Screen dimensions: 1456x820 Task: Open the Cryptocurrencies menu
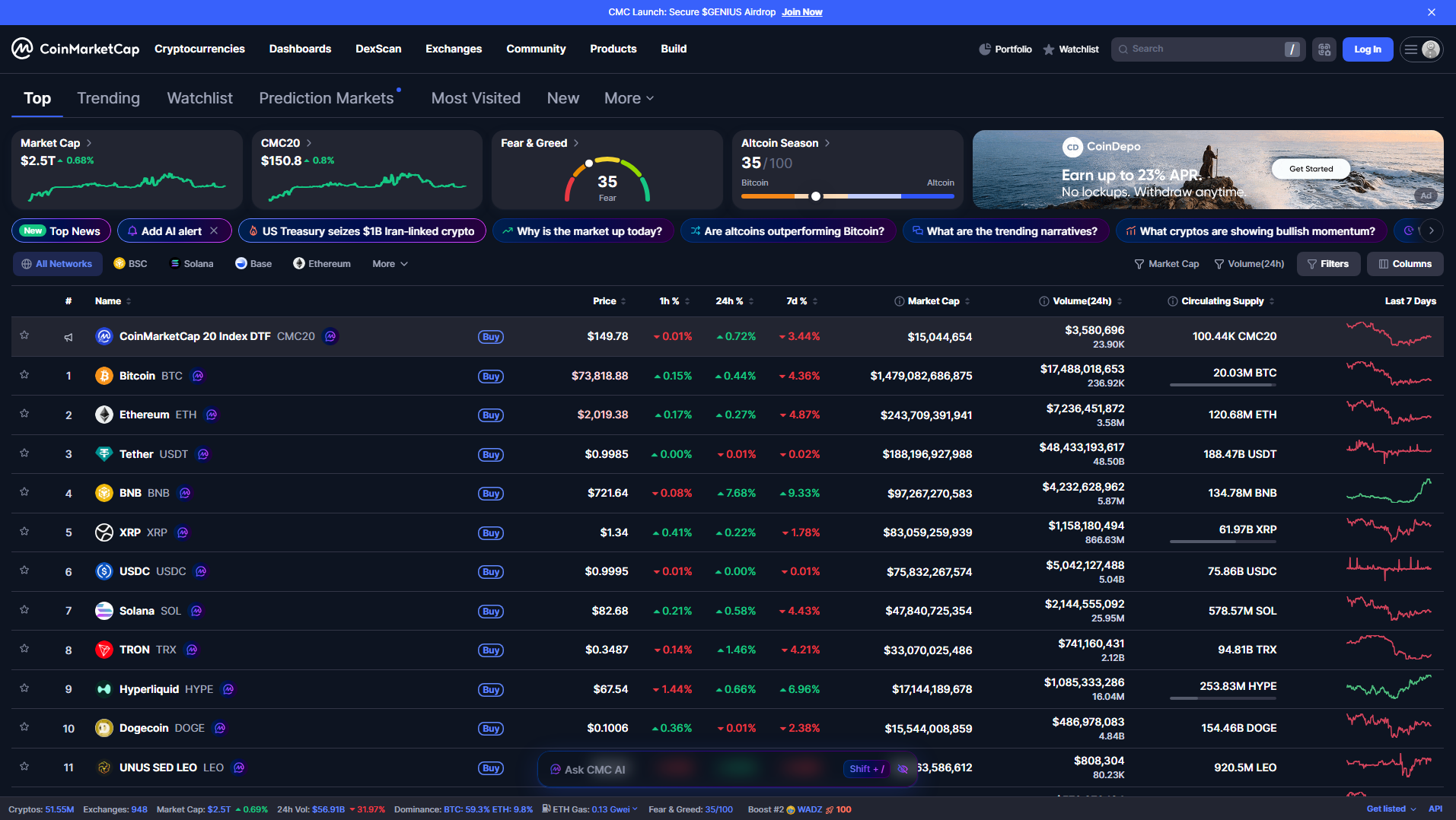tap(199, 49)
